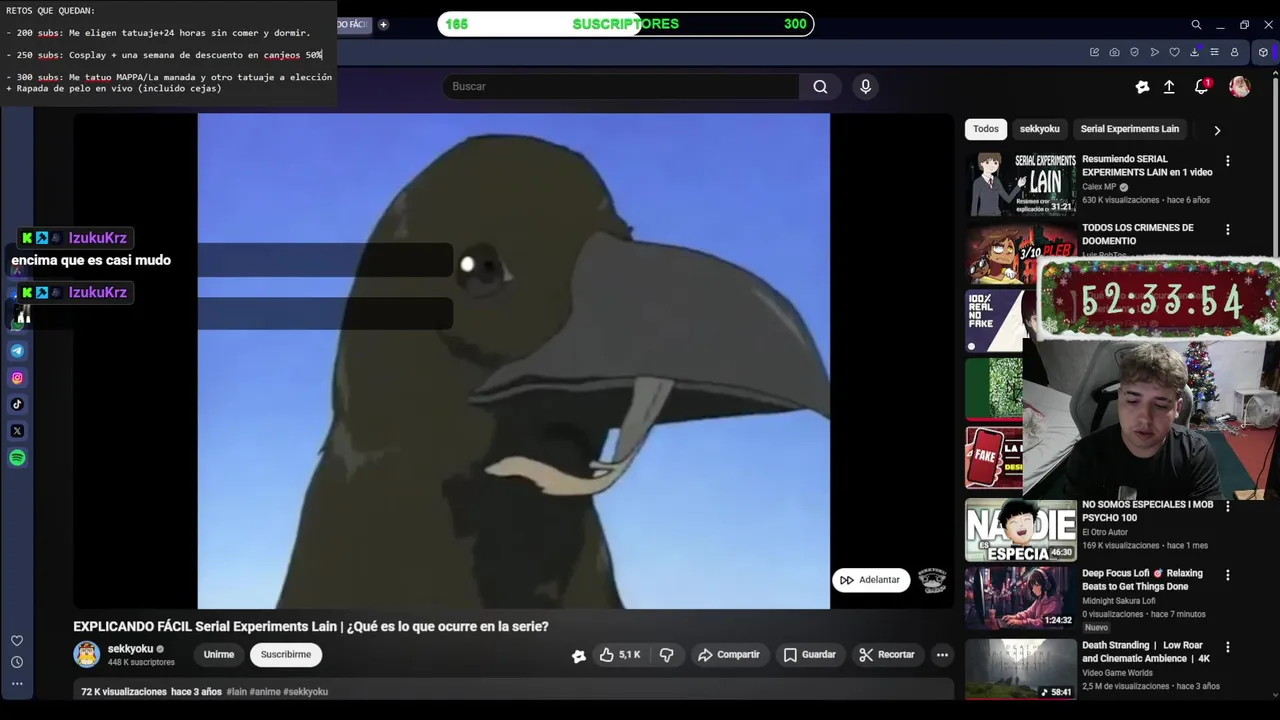Dislike the video with thumbs down

(x=666, y=655)
